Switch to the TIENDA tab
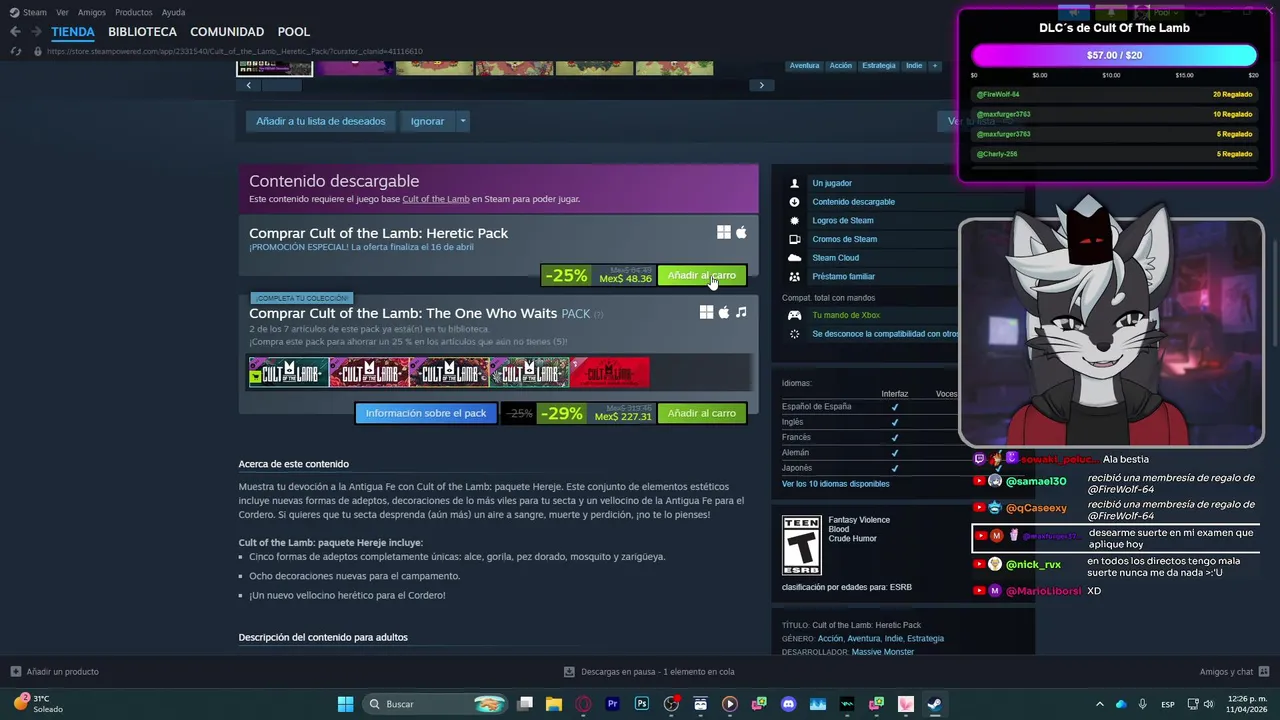 [73, 32]
